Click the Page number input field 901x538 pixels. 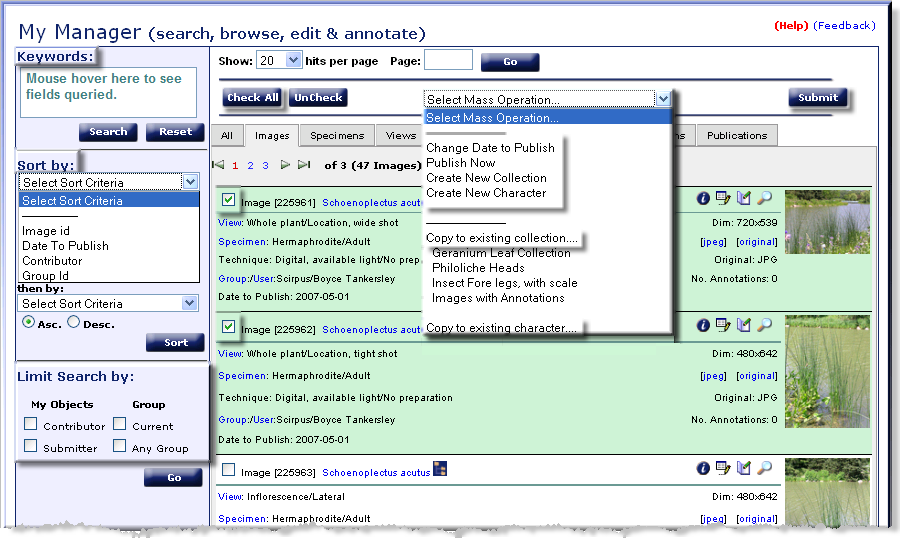[448, 61]
